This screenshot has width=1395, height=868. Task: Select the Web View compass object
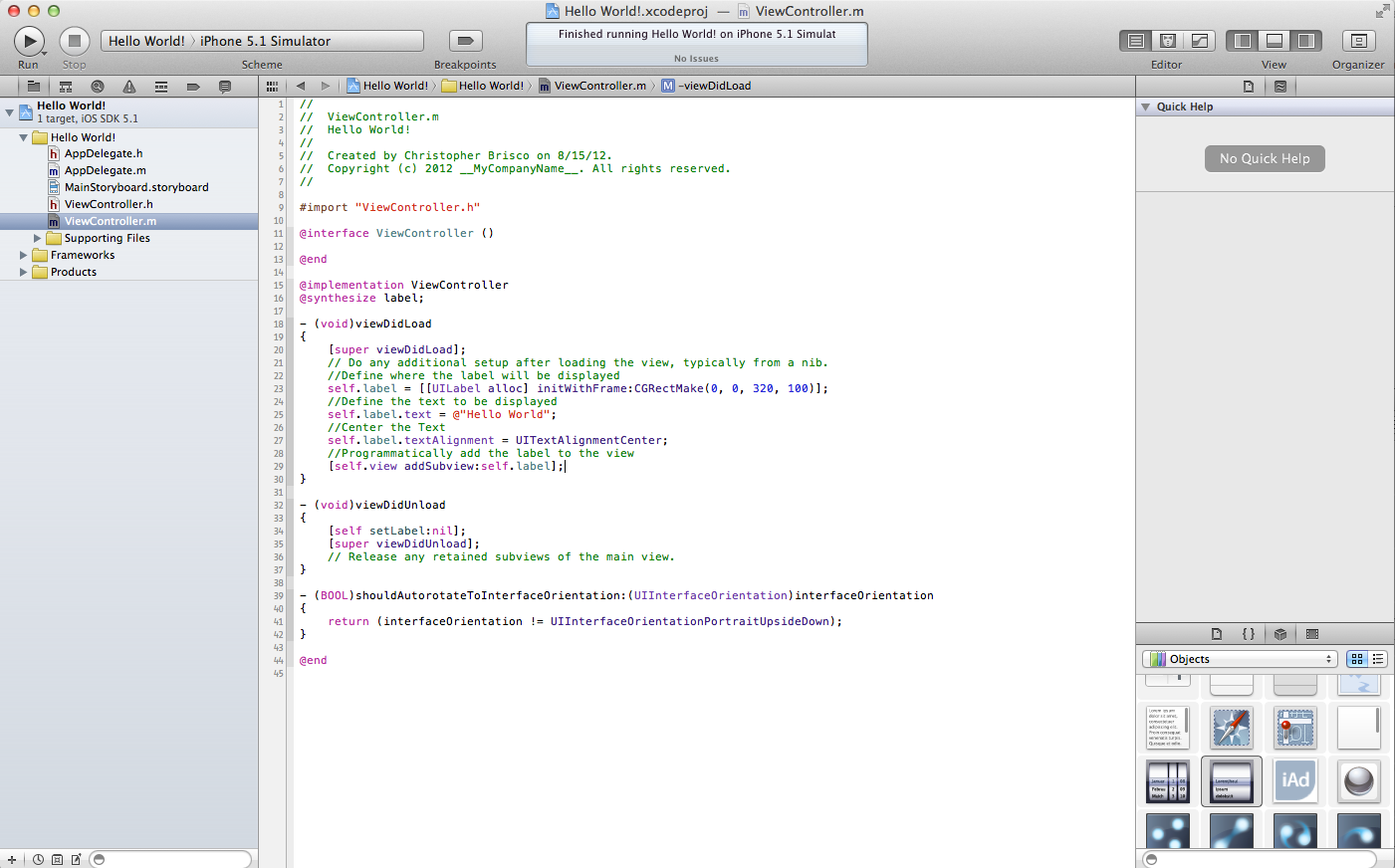tap(1232, 728)
